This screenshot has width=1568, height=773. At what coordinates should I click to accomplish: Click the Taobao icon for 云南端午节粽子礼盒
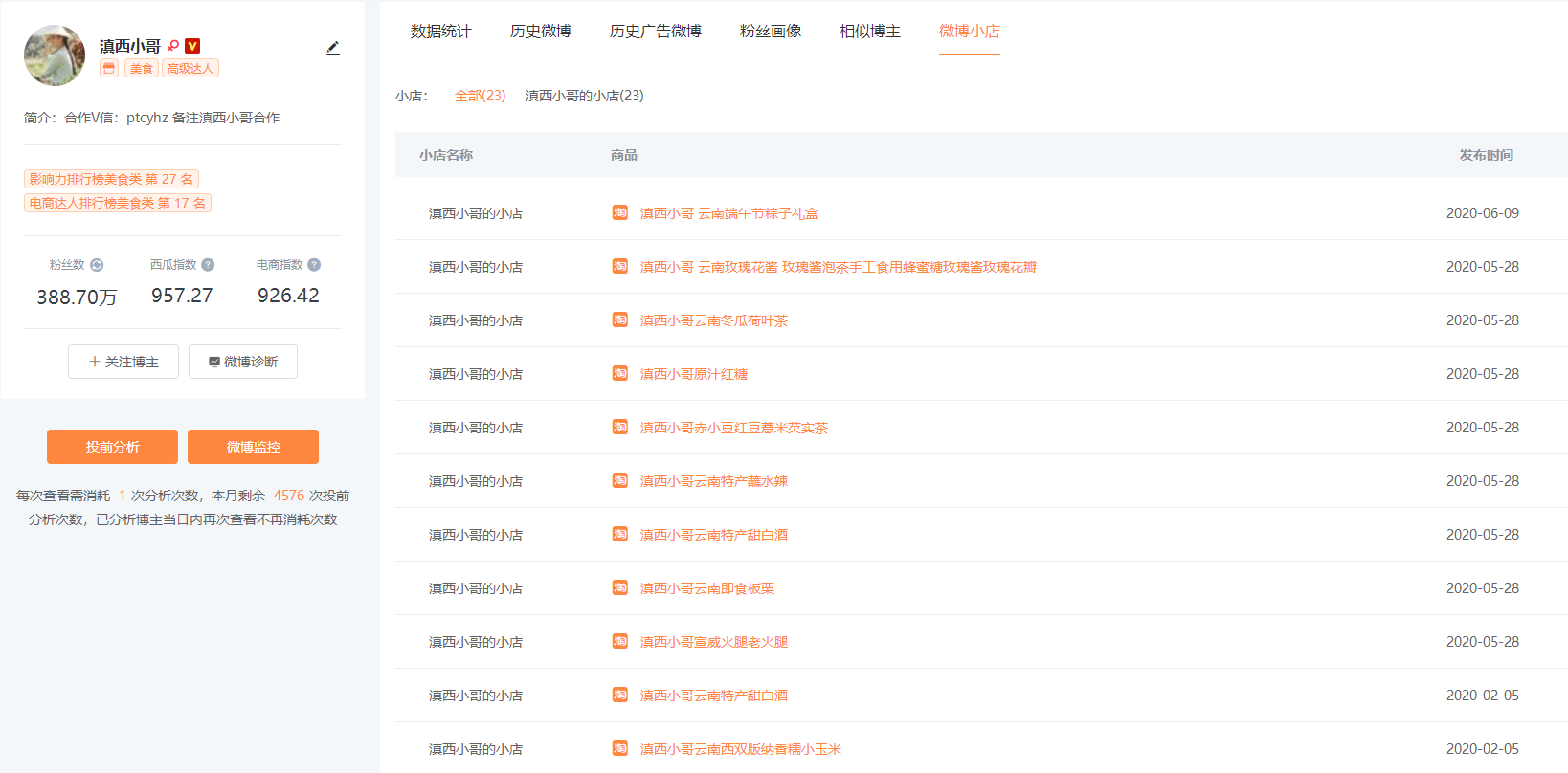pos(620,212)
